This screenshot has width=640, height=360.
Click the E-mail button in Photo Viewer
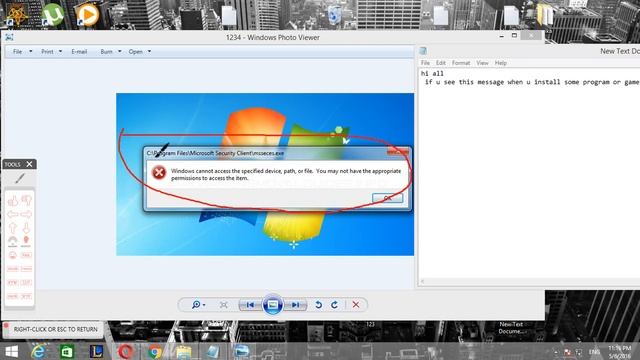79,51
